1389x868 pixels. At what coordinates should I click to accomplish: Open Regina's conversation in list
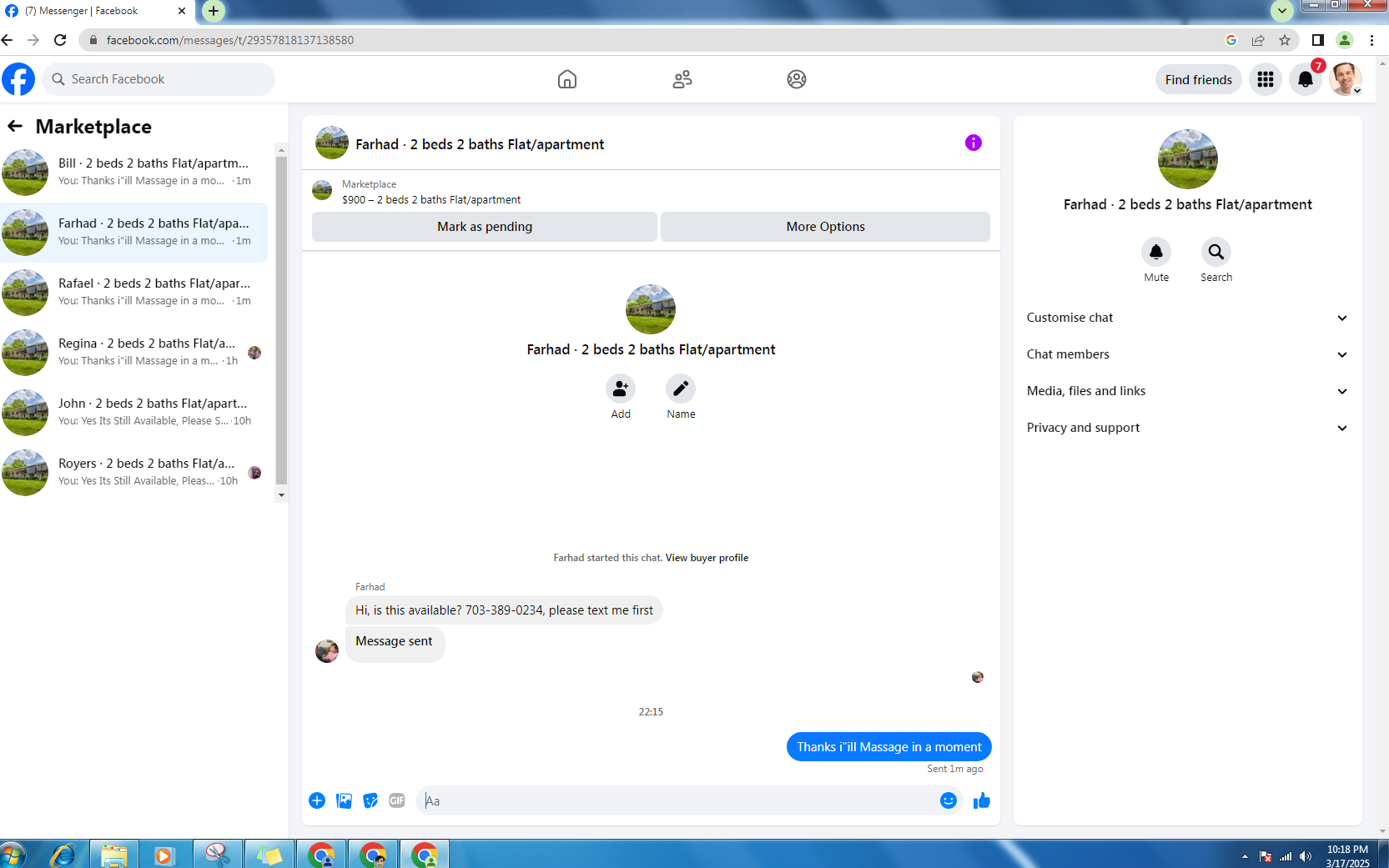(x=133, y=352)
